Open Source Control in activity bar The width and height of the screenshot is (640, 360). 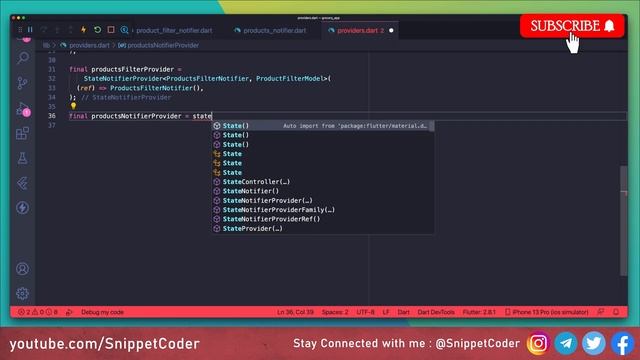click(x=23, y=83)
